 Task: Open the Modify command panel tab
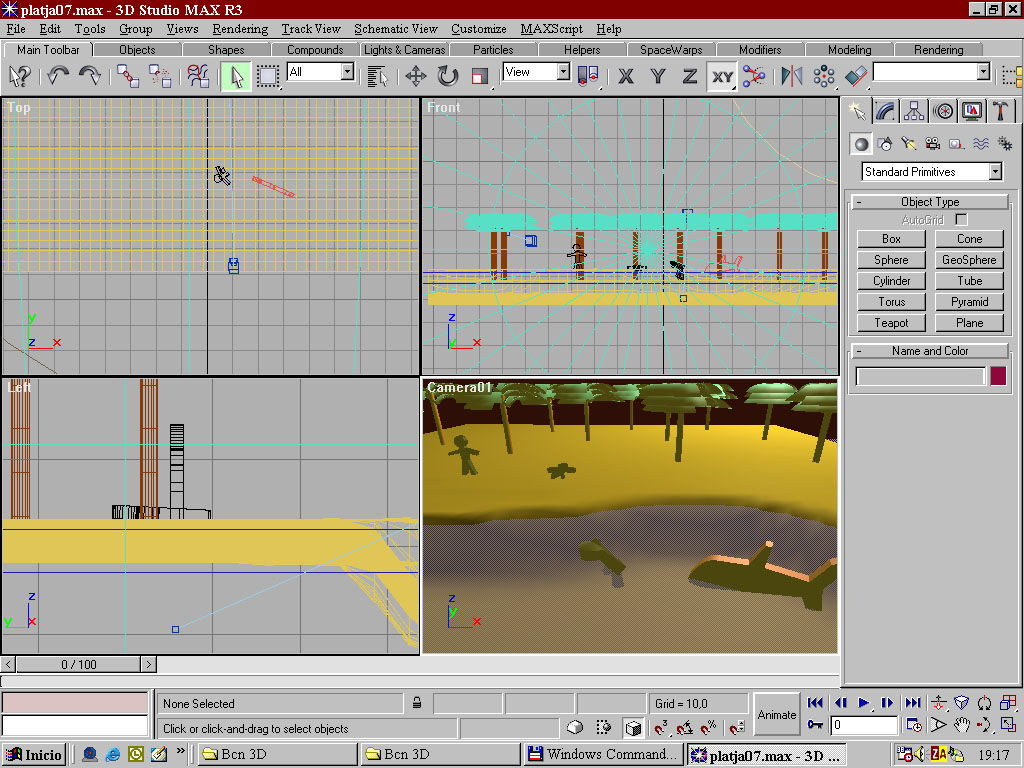tap(885, 111)
